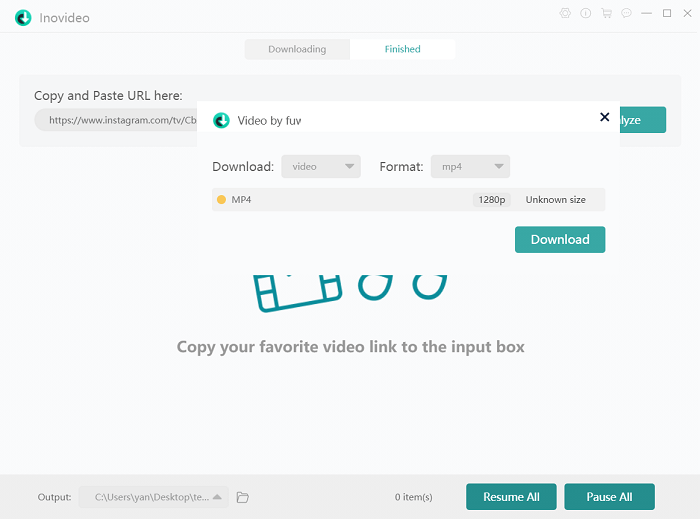Open output folder with folder icon
The image size is (700, 519).
pyautogui.click(x=242, y=497)
